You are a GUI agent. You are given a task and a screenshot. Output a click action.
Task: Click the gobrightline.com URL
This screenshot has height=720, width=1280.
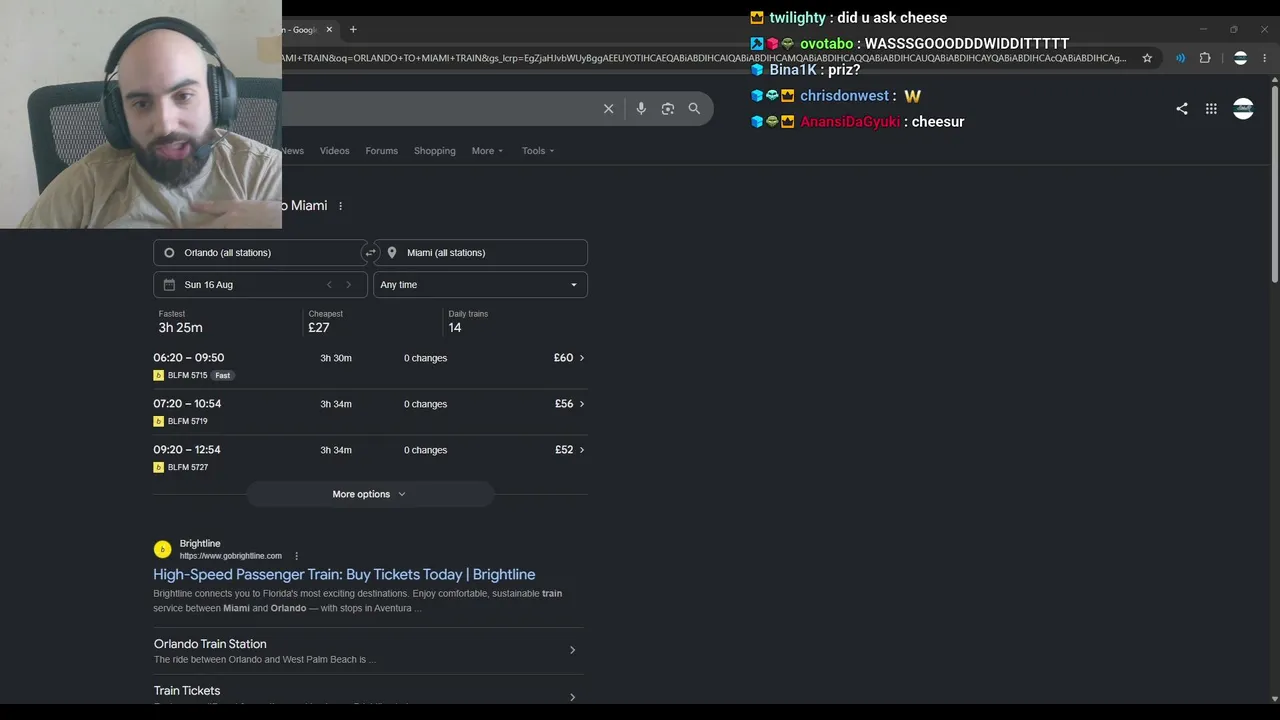tap(231, 556)
